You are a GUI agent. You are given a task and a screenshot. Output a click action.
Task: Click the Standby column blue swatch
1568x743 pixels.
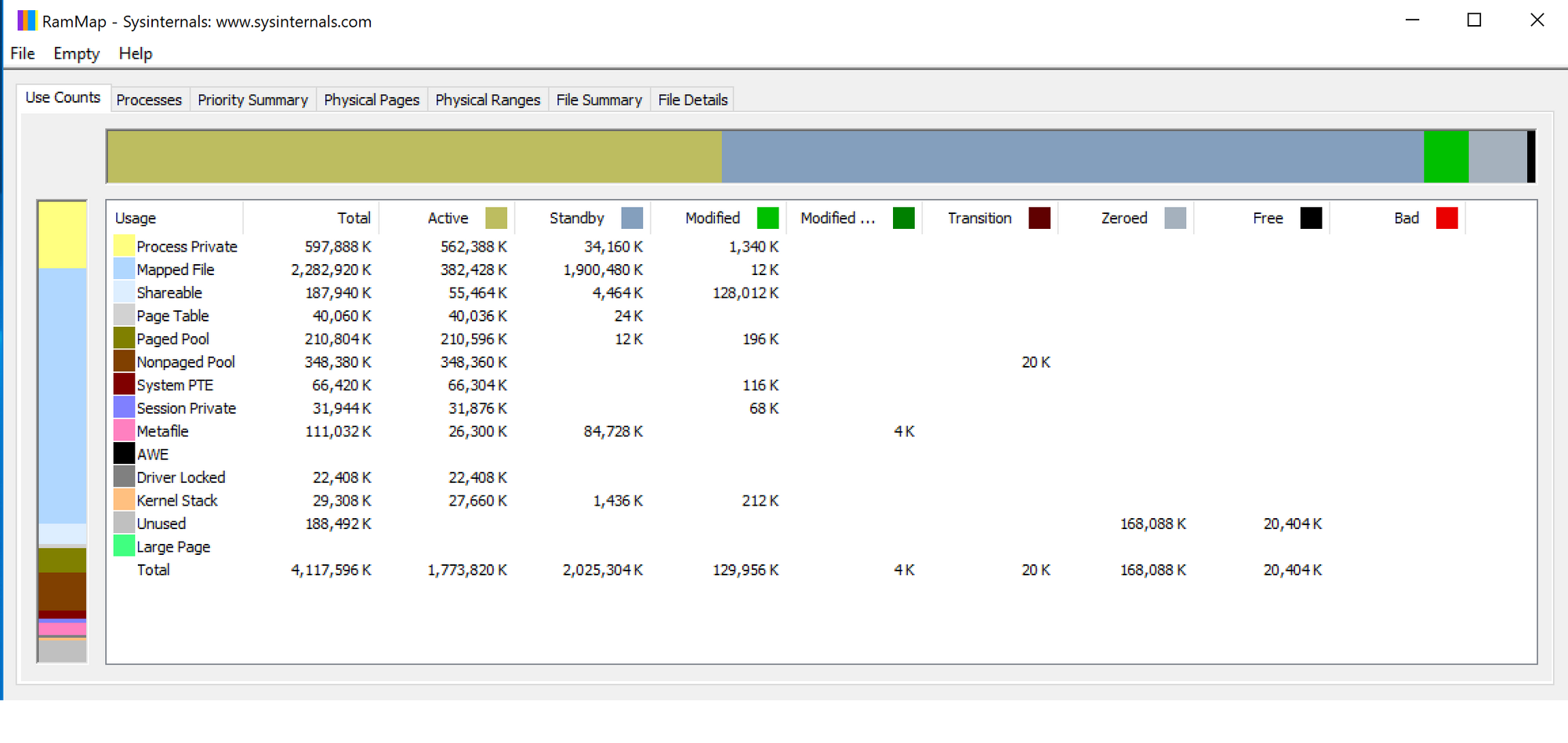(x=631, y=218)
